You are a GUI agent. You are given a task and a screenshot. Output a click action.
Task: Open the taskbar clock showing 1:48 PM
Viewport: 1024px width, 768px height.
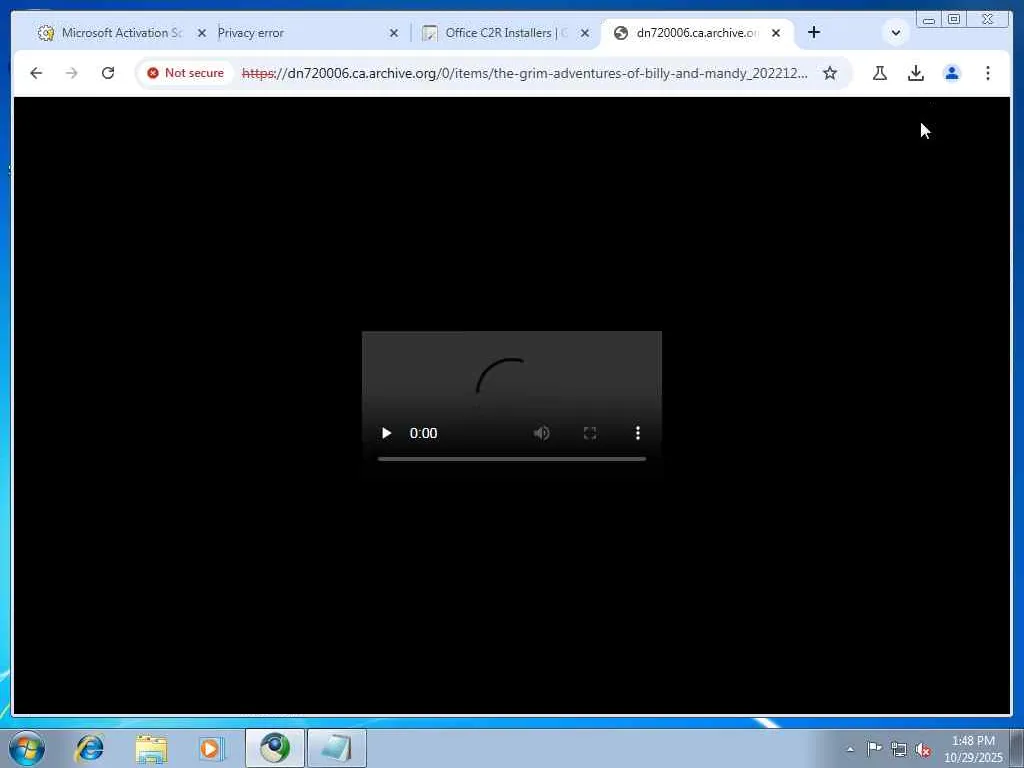click(x=972, y=749)
